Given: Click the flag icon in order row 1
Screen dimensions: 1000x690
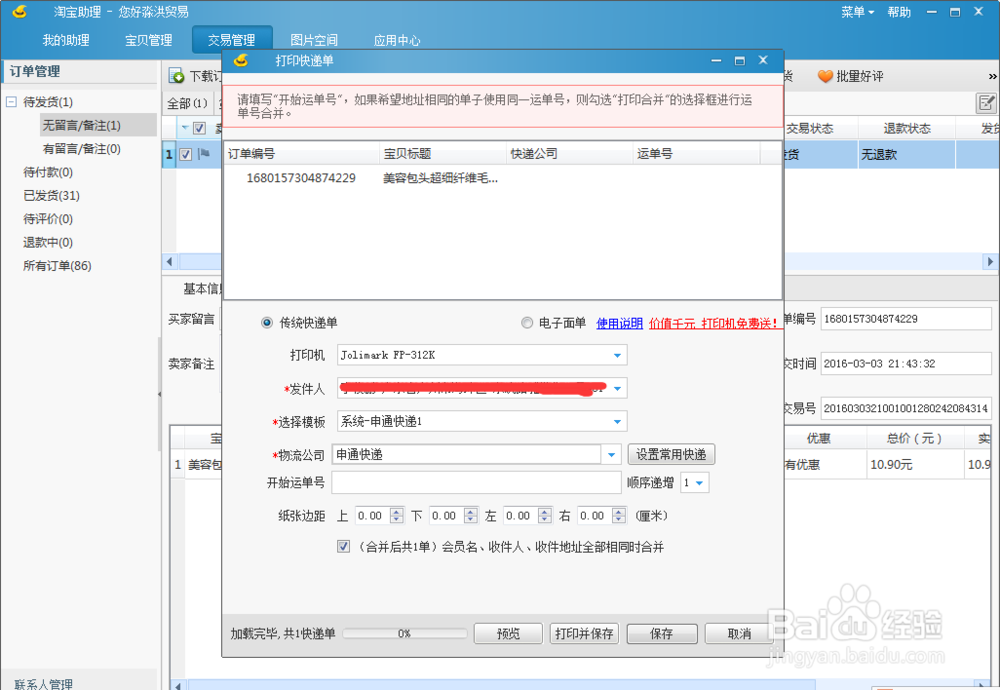Looking at the screenshot, I should (x=203, y=154).
